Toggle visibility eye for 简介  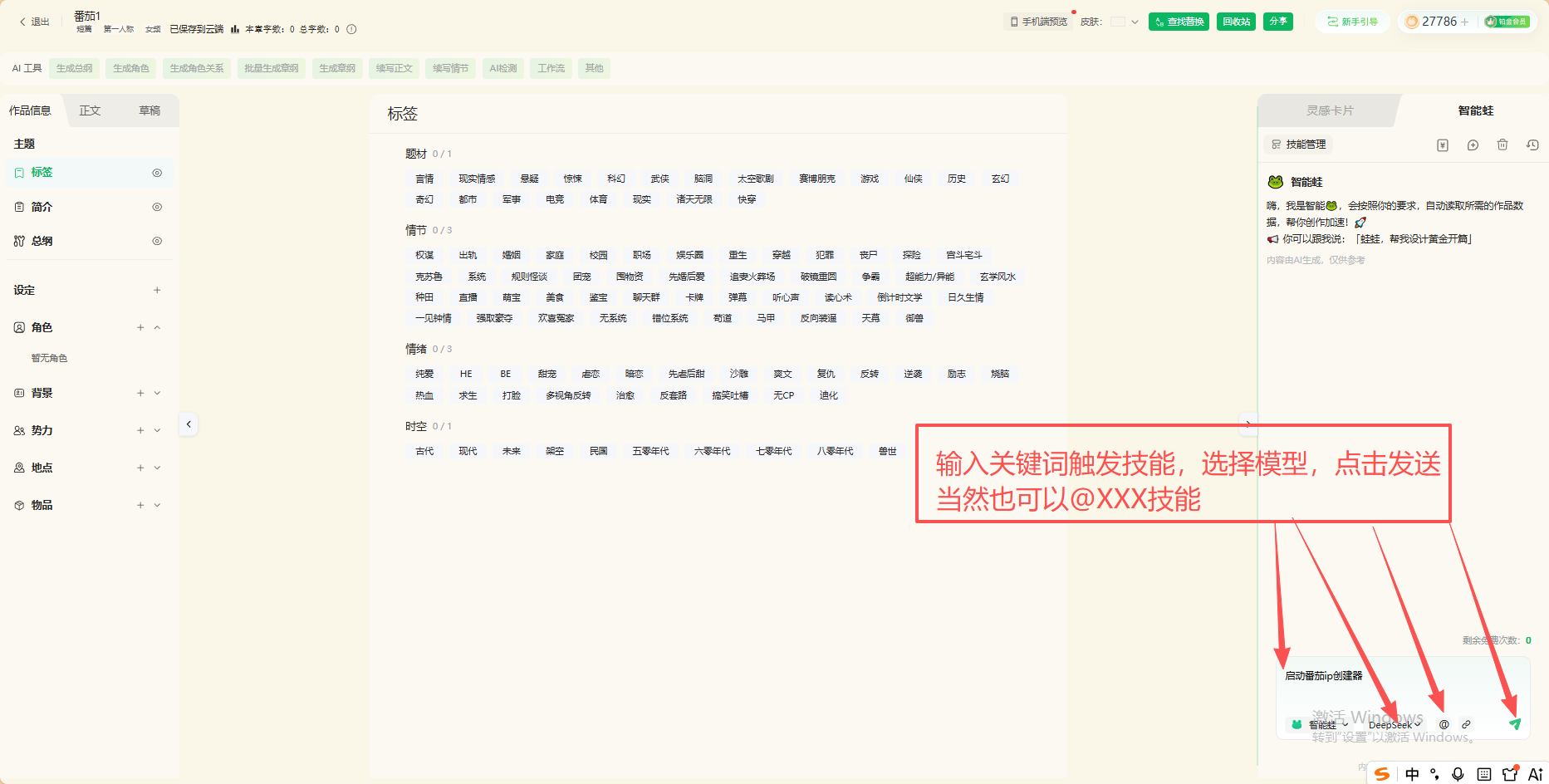point(157,207)
